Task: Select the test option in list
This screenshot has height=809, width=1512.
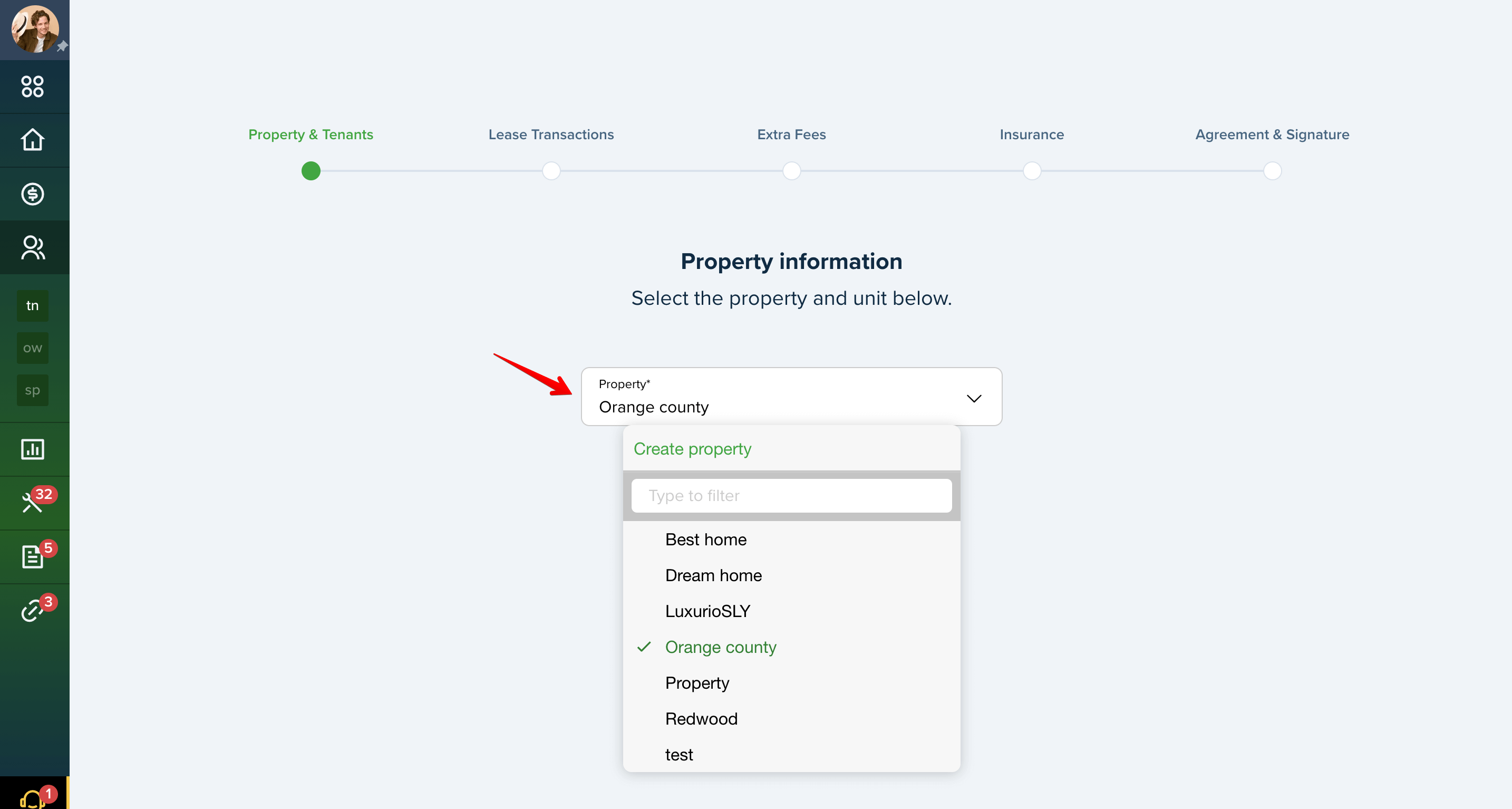Action: (x=791, y=754)
